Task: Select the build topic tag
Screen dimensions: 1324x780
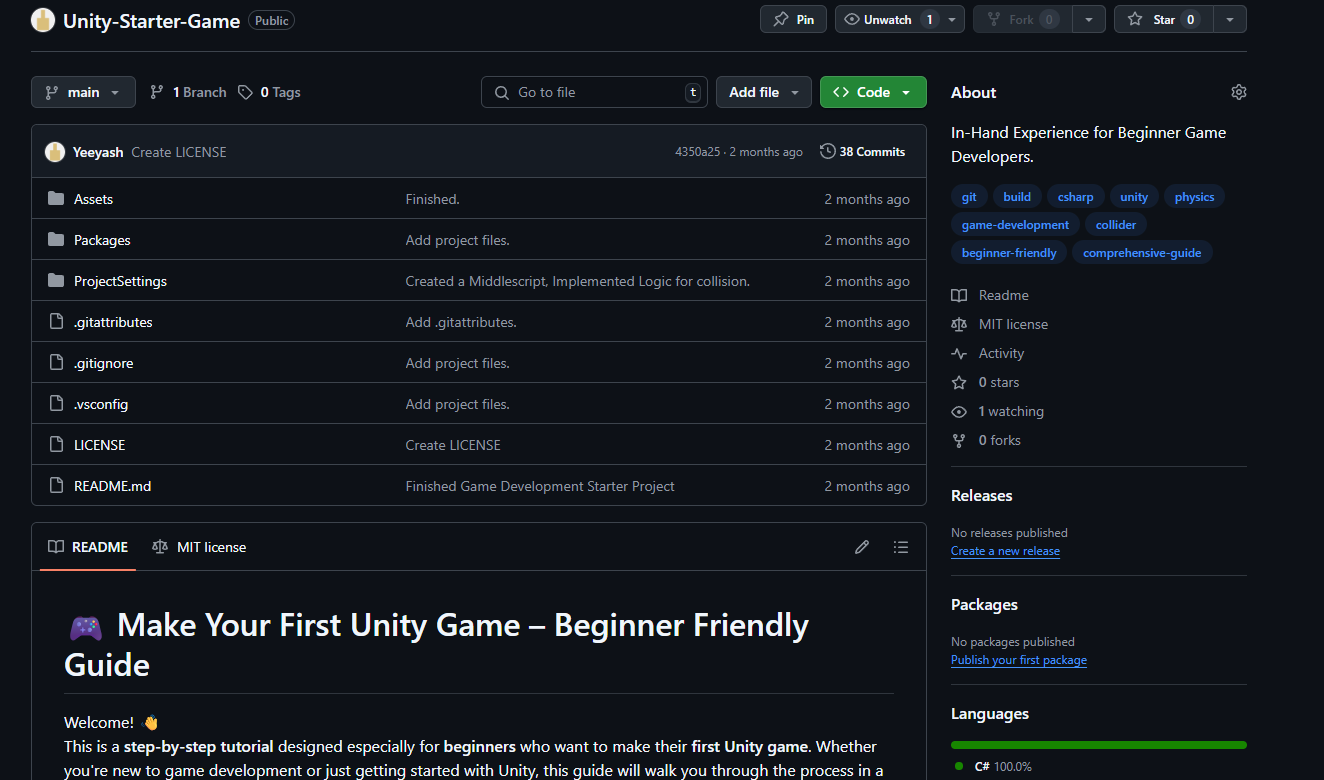Action: [1017, 197]
